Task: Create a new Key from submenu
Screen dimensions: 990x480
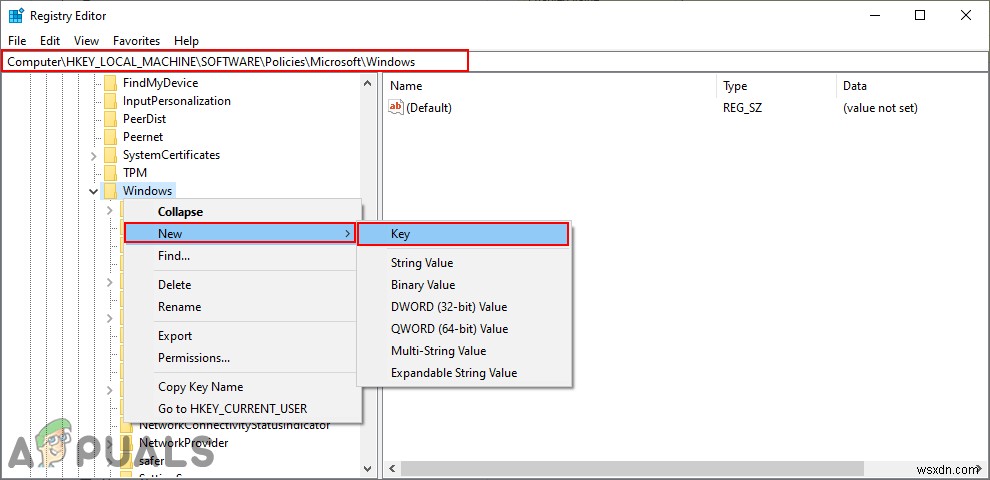Action: 463,234
